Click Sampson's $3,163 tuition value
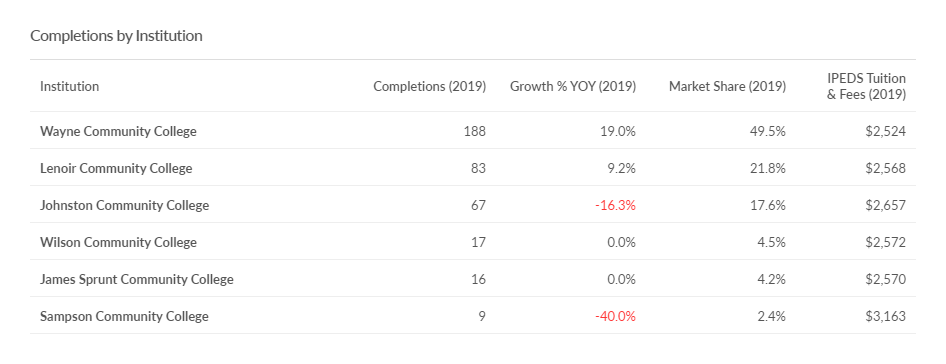The height and width of the screenshot is (364, 946). [886, 316]
